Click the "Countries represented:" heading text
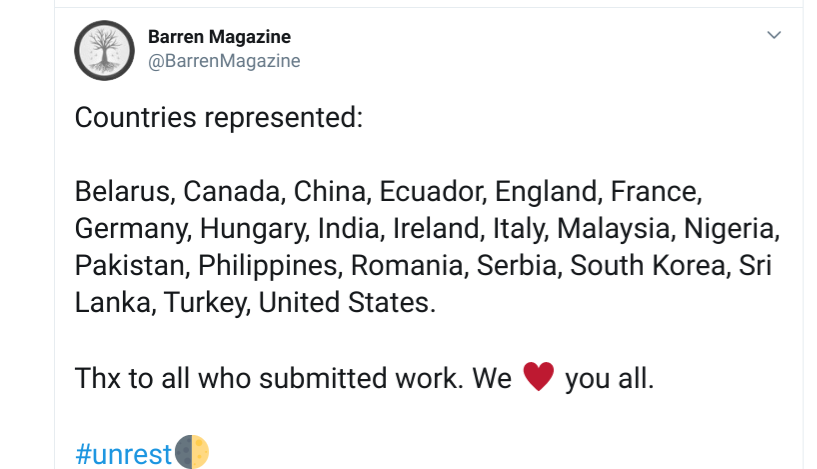The width and height of the screenshot is (817, 469). (x=218, y=118)
